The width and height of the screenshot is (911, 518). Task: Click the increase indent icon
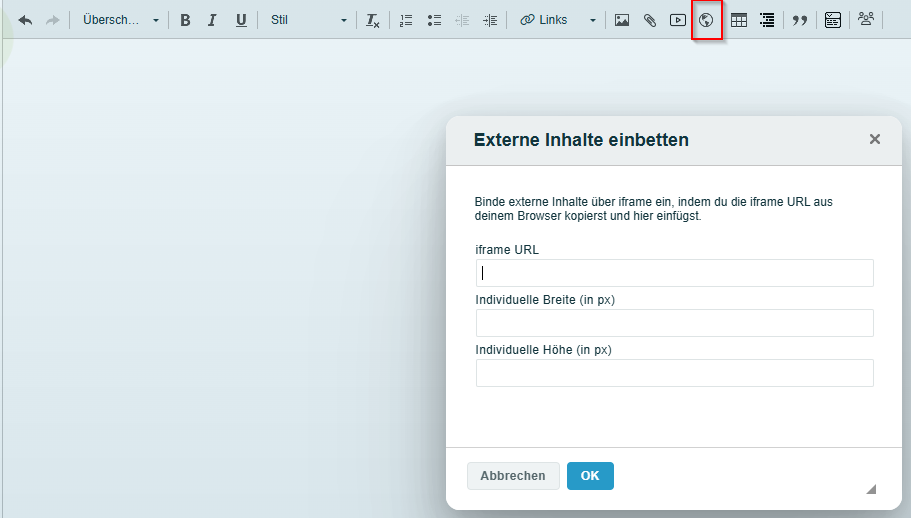[x=490, y=20]
